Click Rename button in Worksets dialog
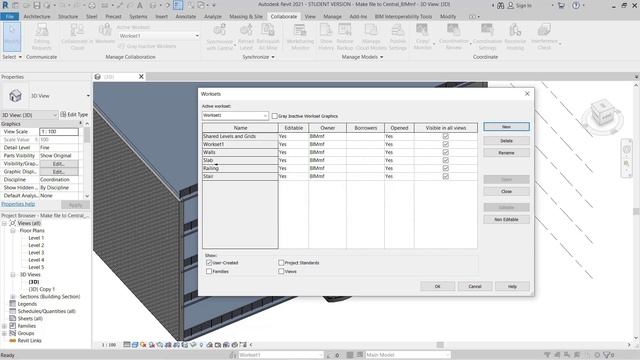Viewport: 640px width, 360px height. (507, 153)
